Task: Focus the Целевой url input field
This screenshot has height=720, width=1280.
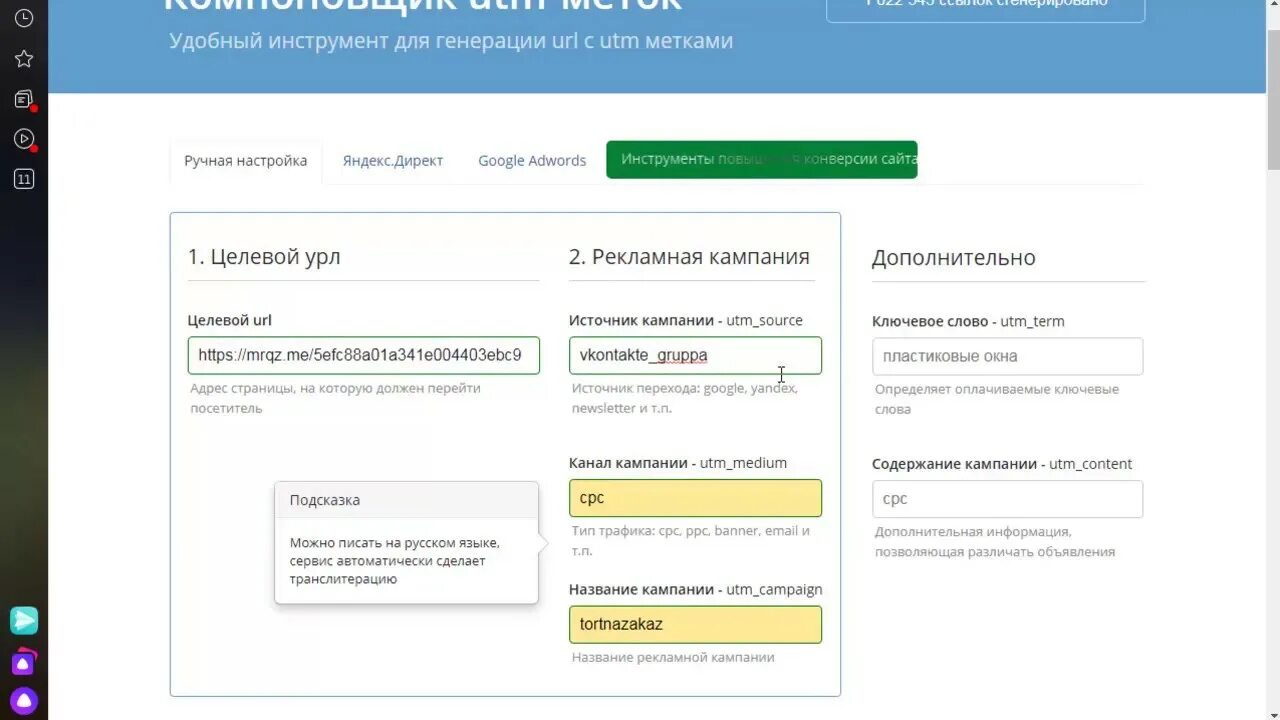Action: point(364,355)
